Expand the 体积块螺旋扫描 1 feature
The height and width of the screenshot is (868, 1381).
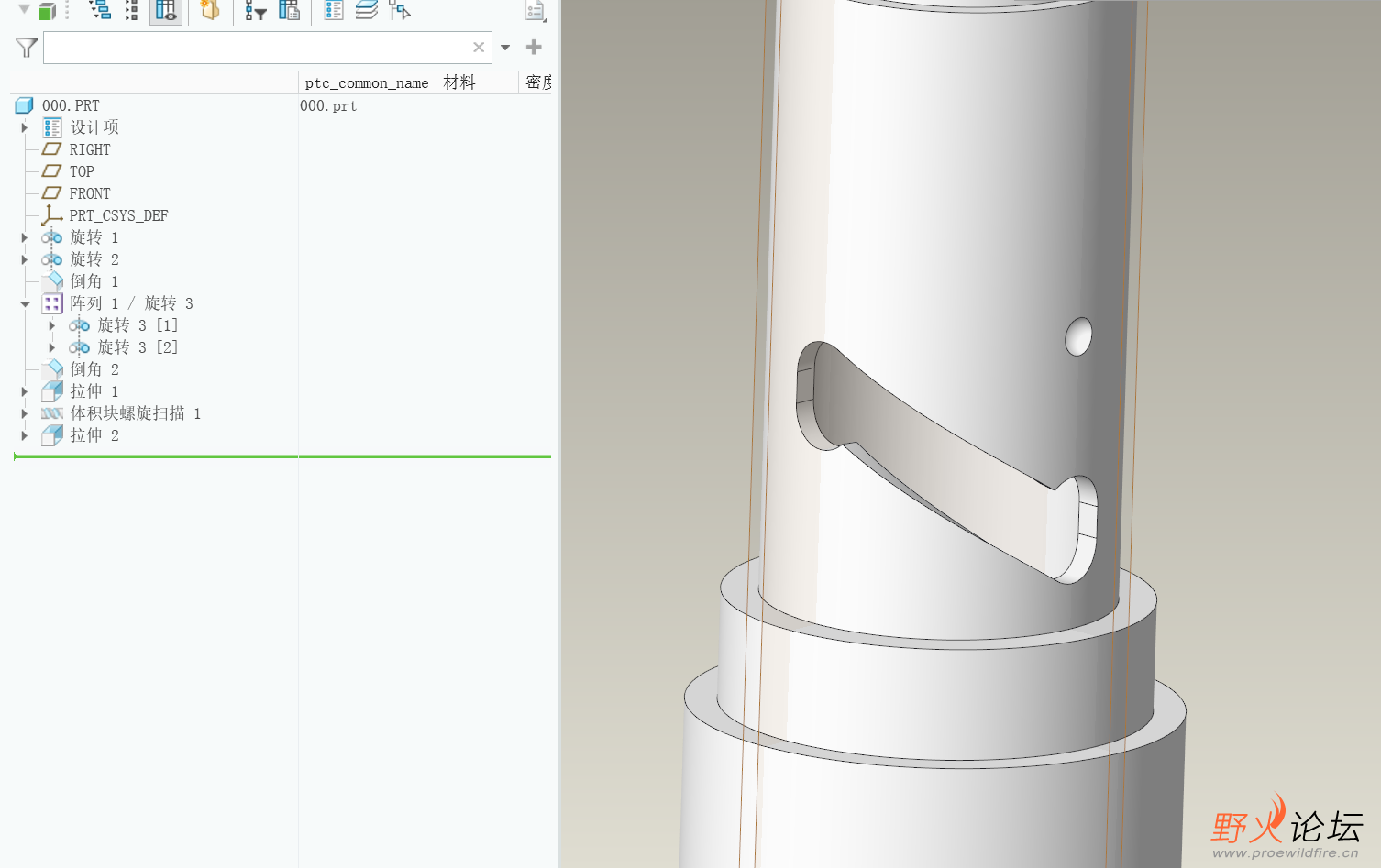pos(25,413)
